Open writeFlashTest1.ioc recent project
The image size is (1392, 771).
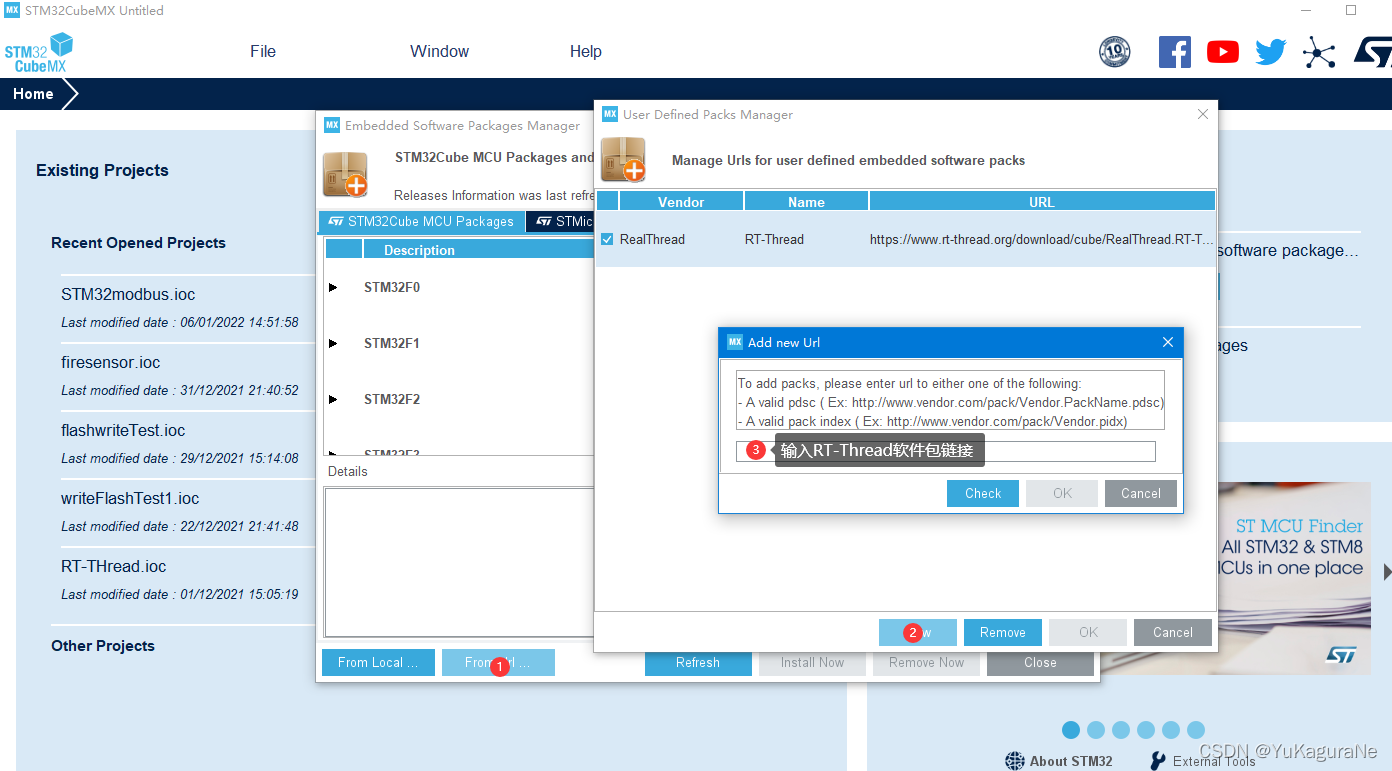(x=130, y=498)
